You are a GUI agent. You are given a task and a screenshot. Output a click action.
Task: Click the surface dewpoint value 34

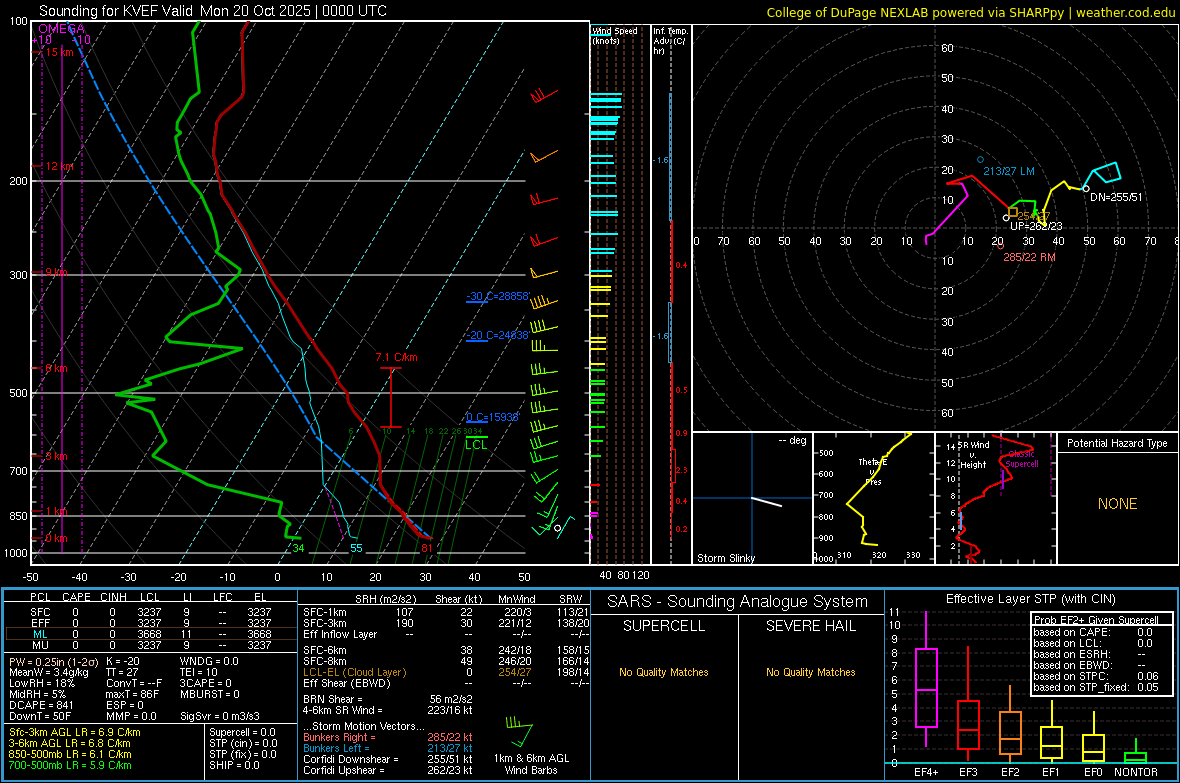298,548
